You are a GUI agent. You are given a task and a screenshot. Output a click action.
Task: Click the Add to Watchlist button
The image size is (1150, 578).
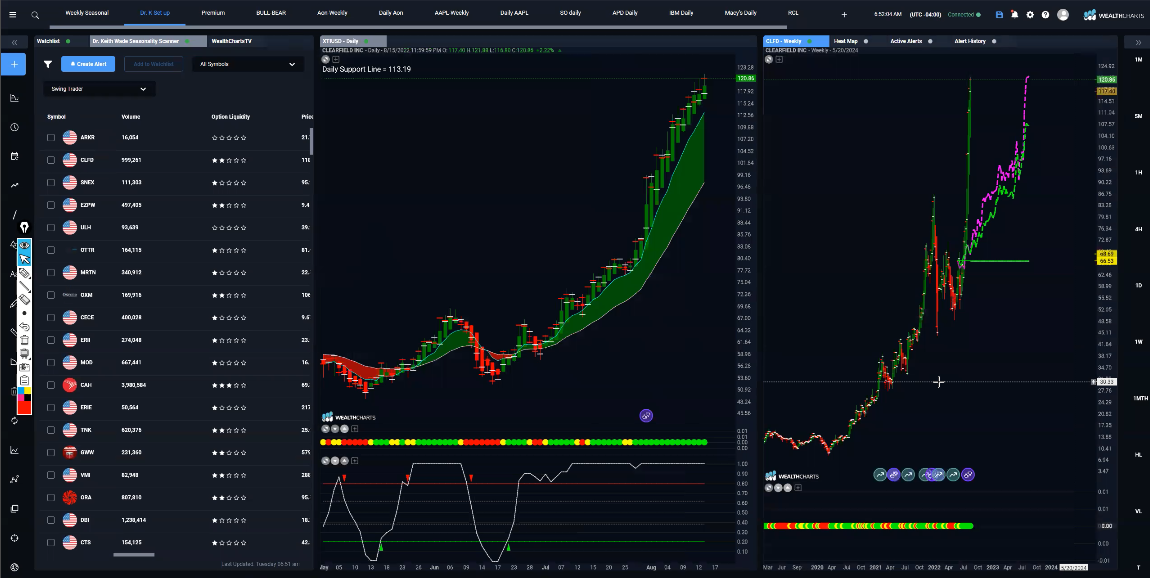[153, 65]
